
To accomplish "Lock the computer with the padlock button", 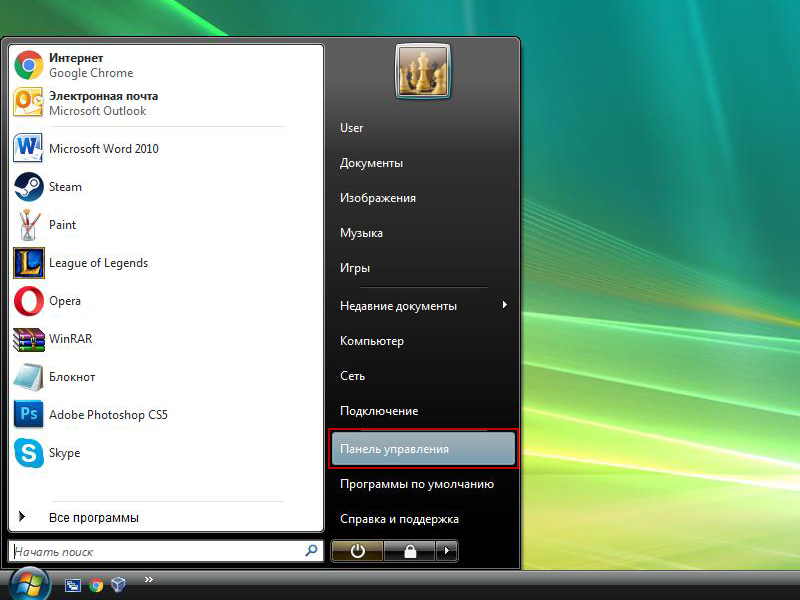I will (x=410, y=551).
